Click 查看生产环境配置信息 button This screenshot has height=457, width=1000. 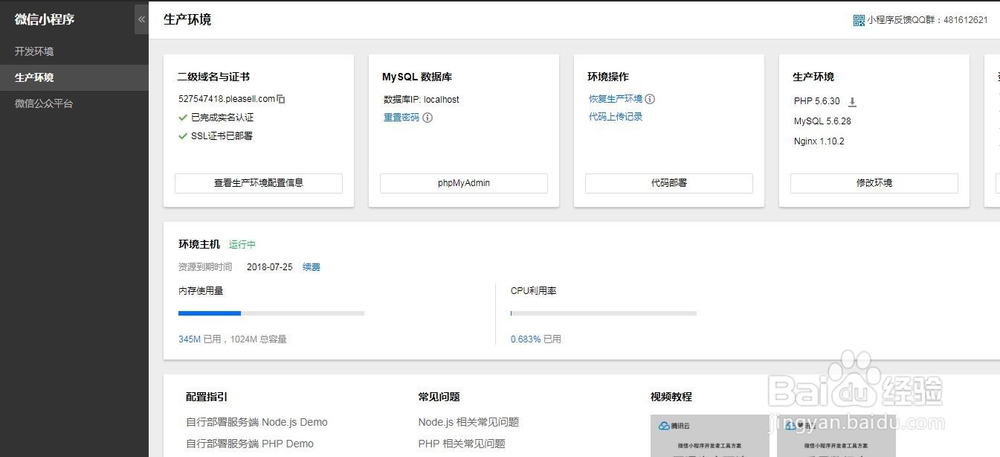point(258,183)
